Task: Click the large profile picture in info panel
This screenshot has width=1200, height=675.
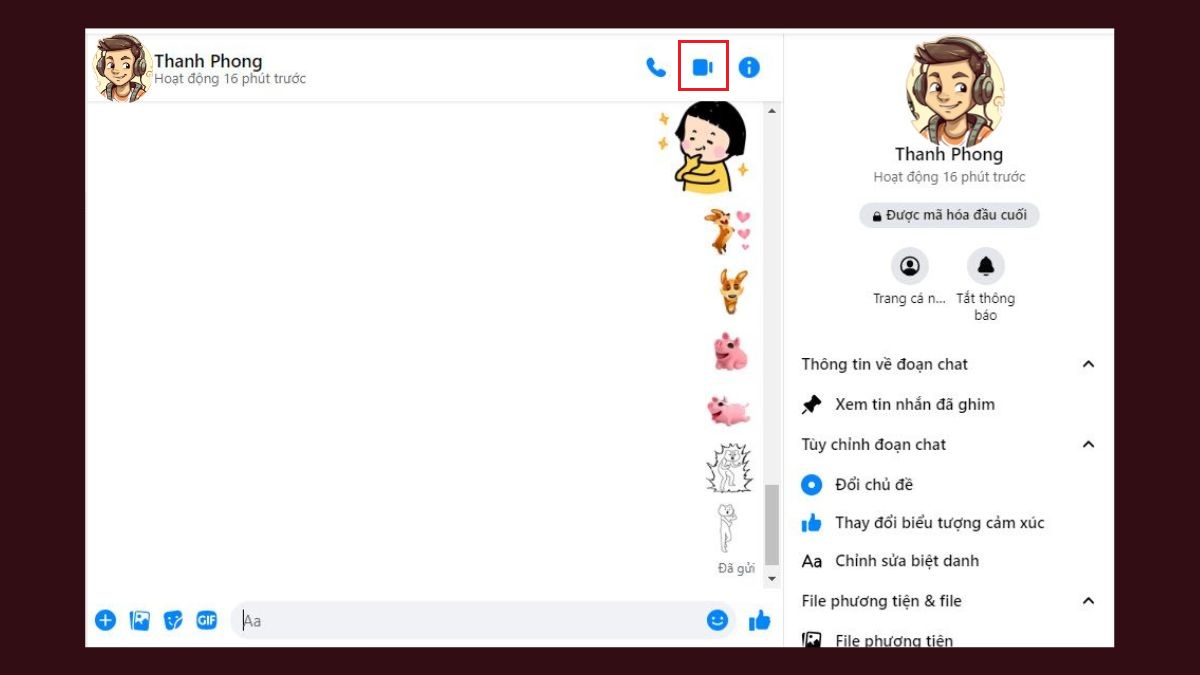Action: point(954,90)
